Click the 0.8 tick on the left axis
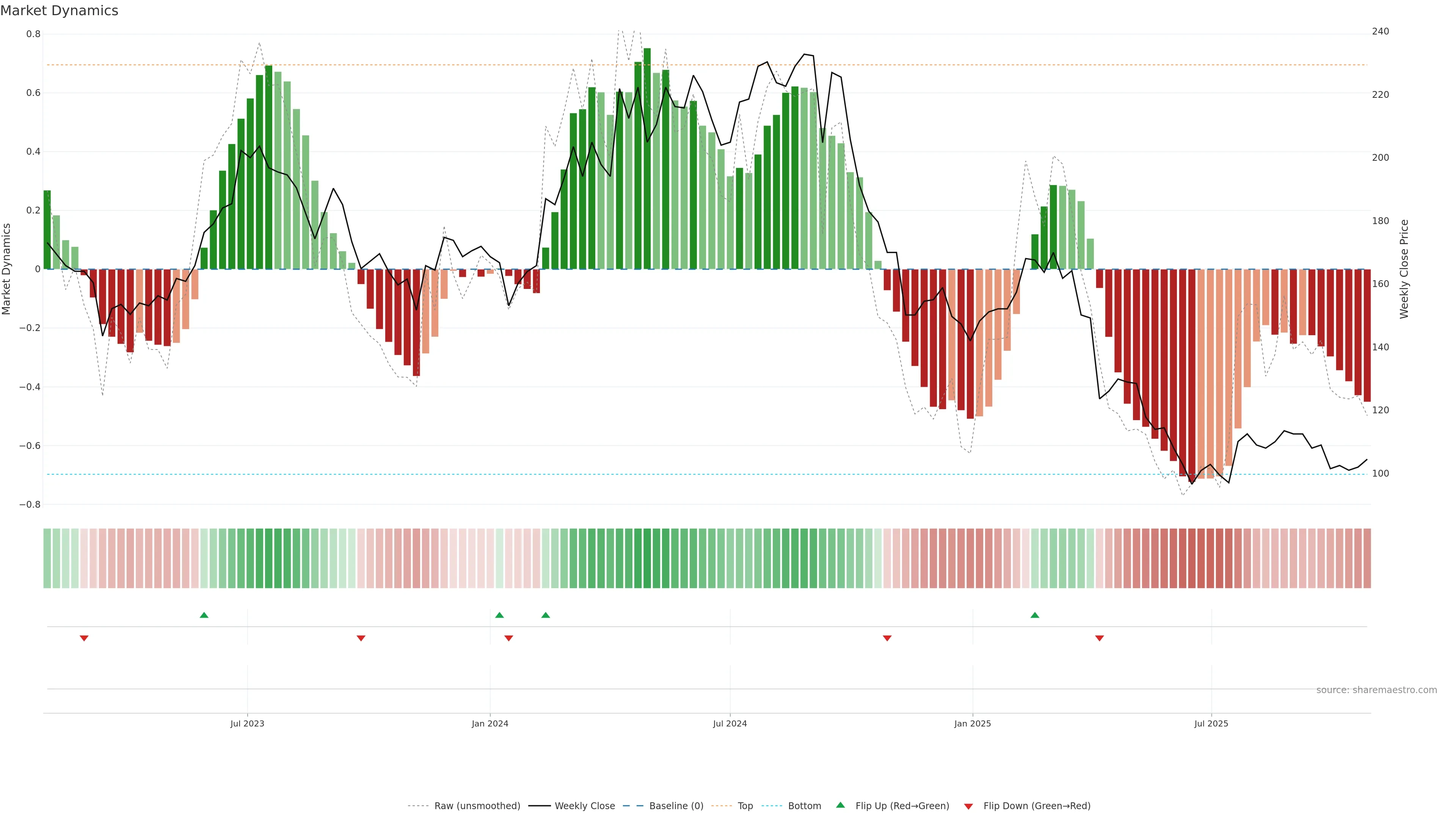This screenshot has height=819, width=1456. click(x=33, y=34)
